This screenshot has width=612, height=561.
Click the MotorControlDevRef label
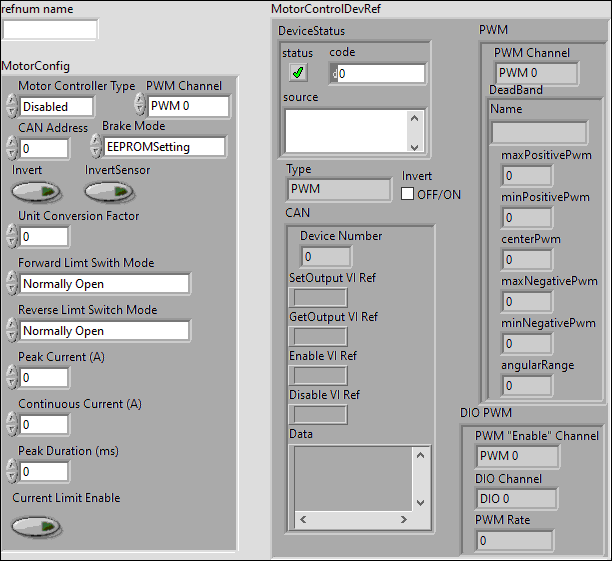(326, 9)
